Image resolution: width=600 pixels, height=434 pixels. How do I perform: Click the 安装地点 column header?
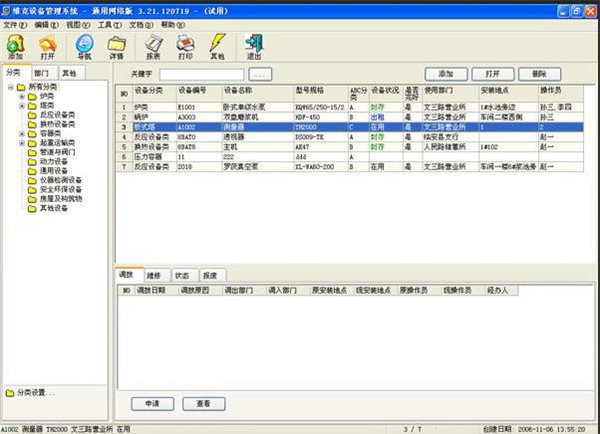(x=509, y=94)
